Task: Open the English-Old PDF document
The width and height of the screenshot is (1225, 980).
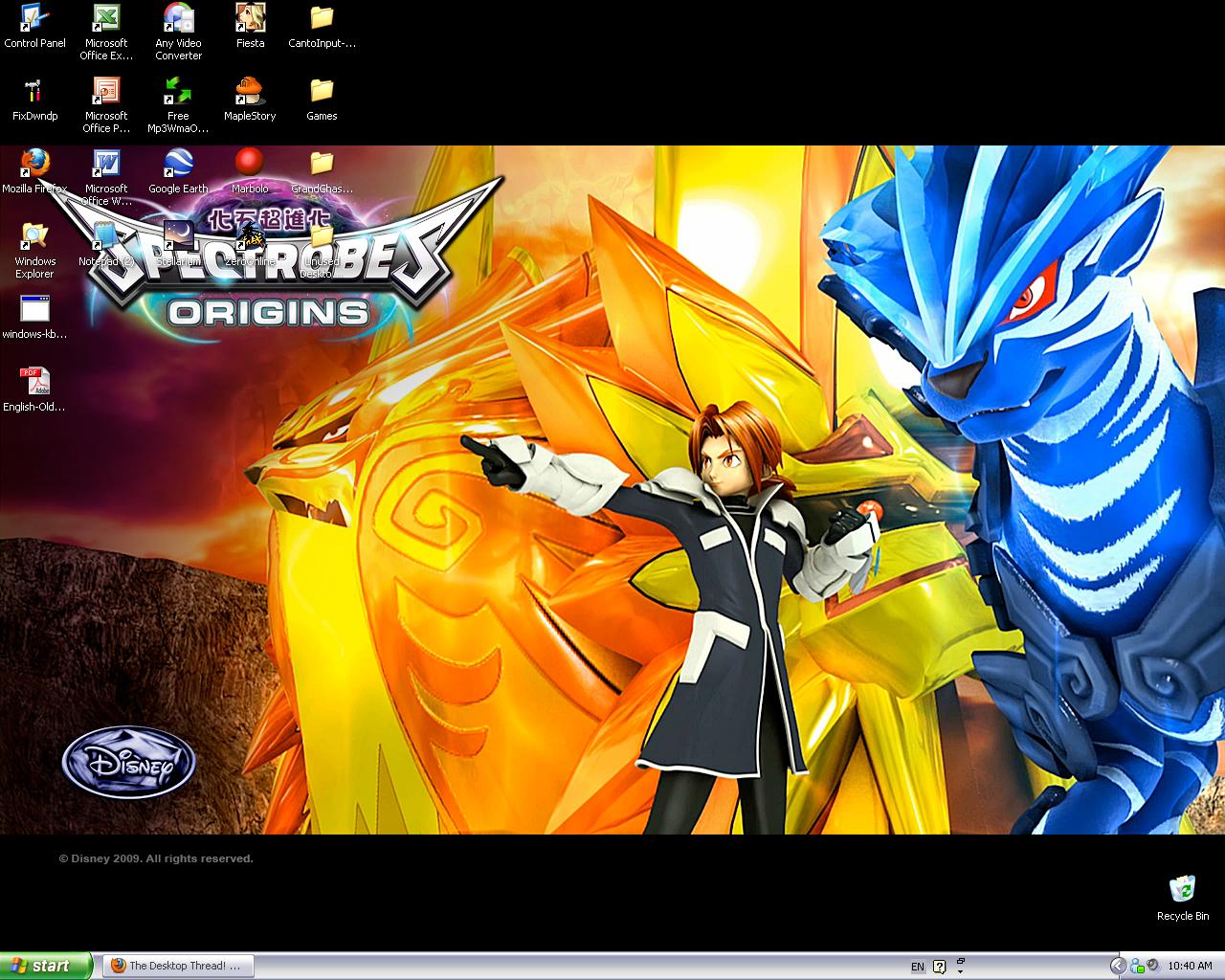Action: point(34,390)
